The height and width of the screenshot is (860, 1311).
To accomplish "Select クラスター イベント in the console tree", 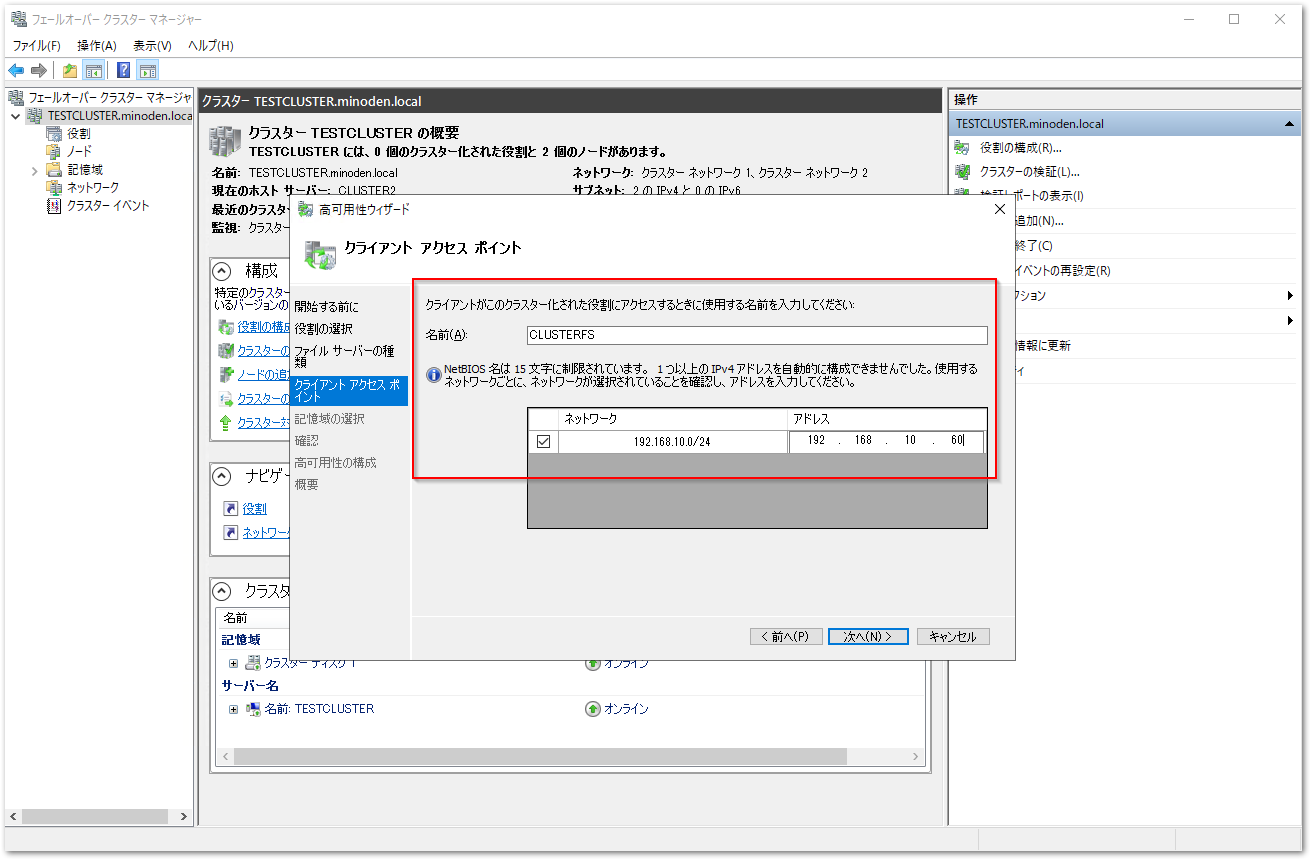I will (x=108, y=206).
